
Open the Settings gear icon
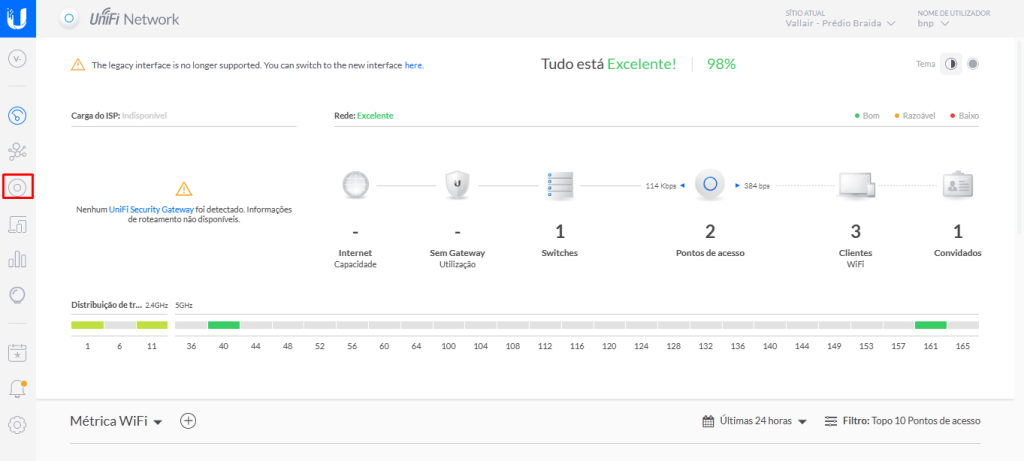(x=17, y=424)
